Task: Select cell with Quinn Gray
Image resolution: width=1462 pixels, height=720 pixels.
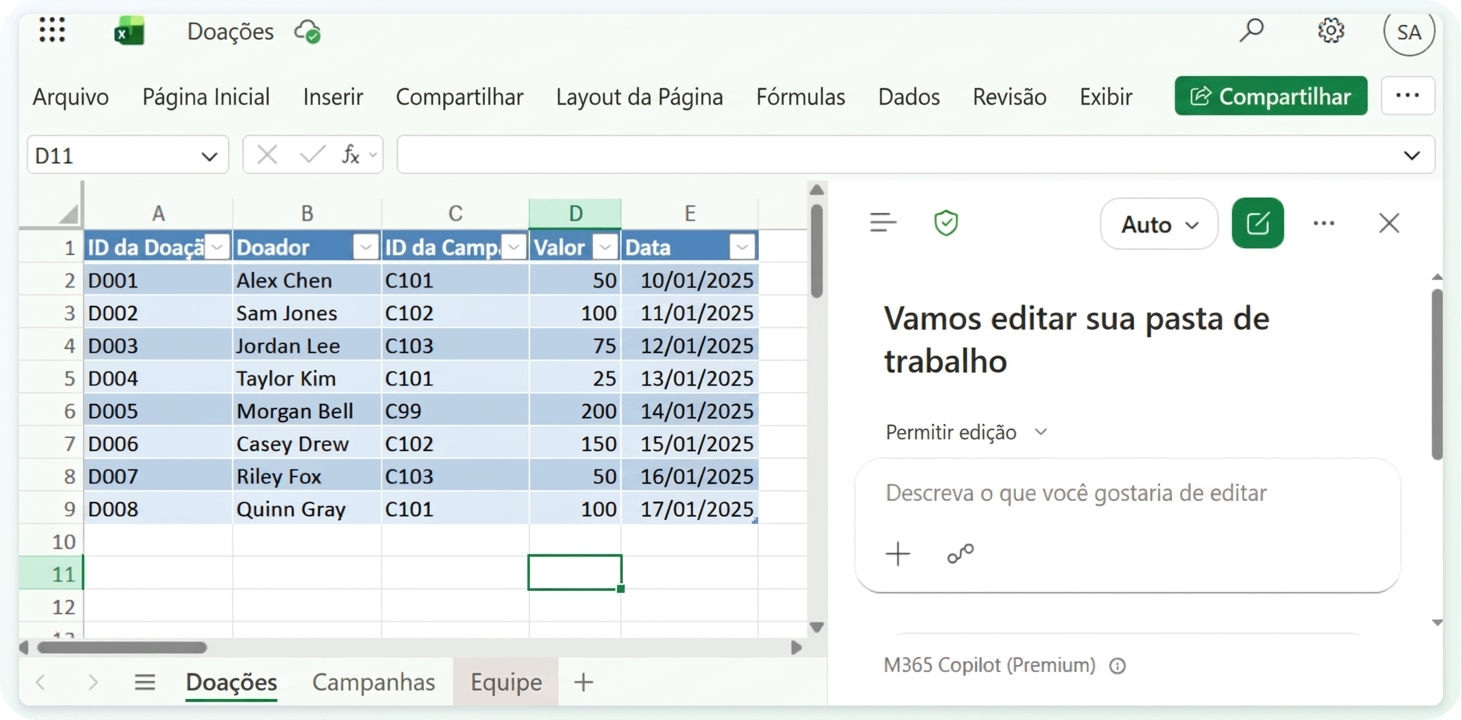Action: click(x=307, y=509)
